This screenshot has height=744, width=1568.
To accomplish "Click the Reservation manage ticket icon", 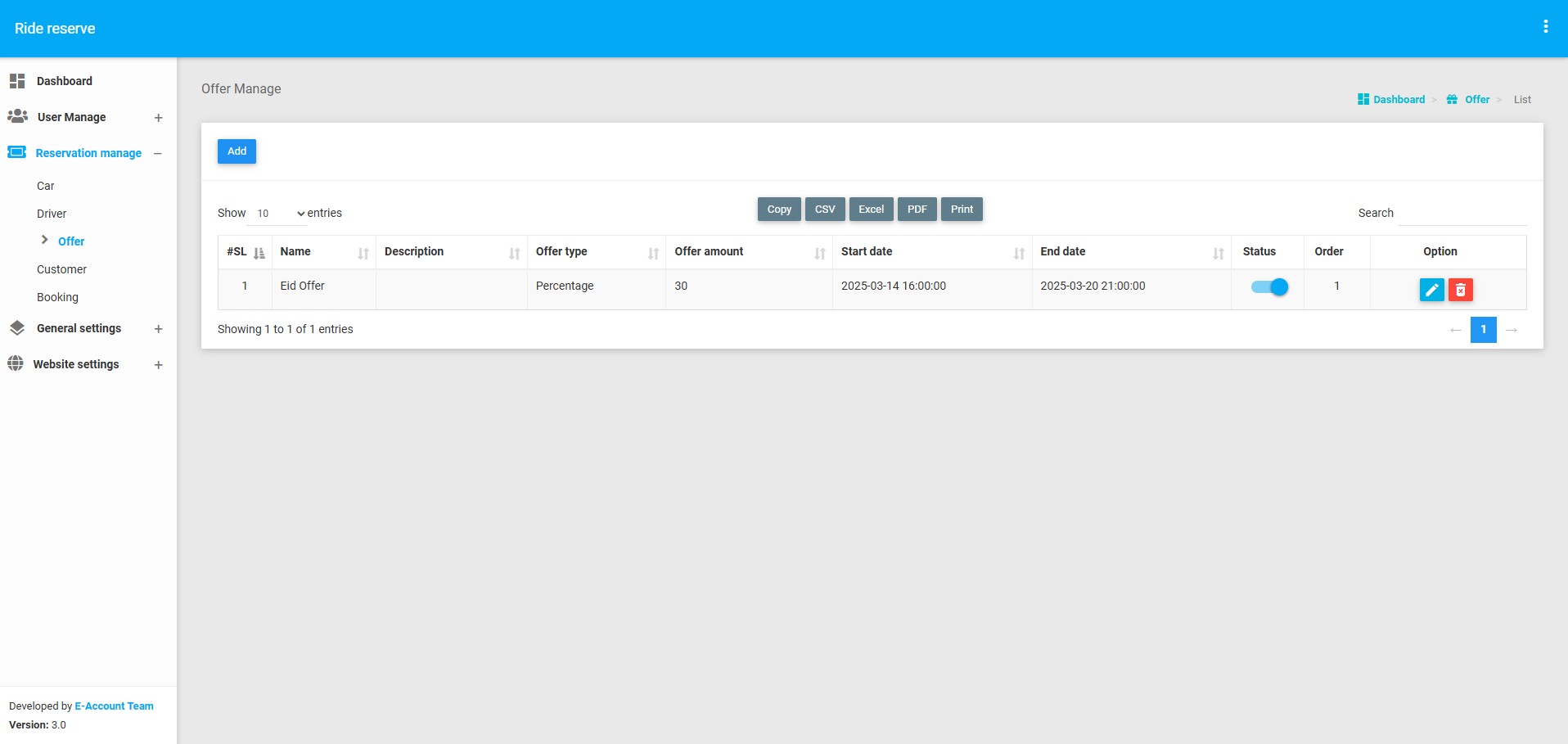I will click(x=17, y=152).
